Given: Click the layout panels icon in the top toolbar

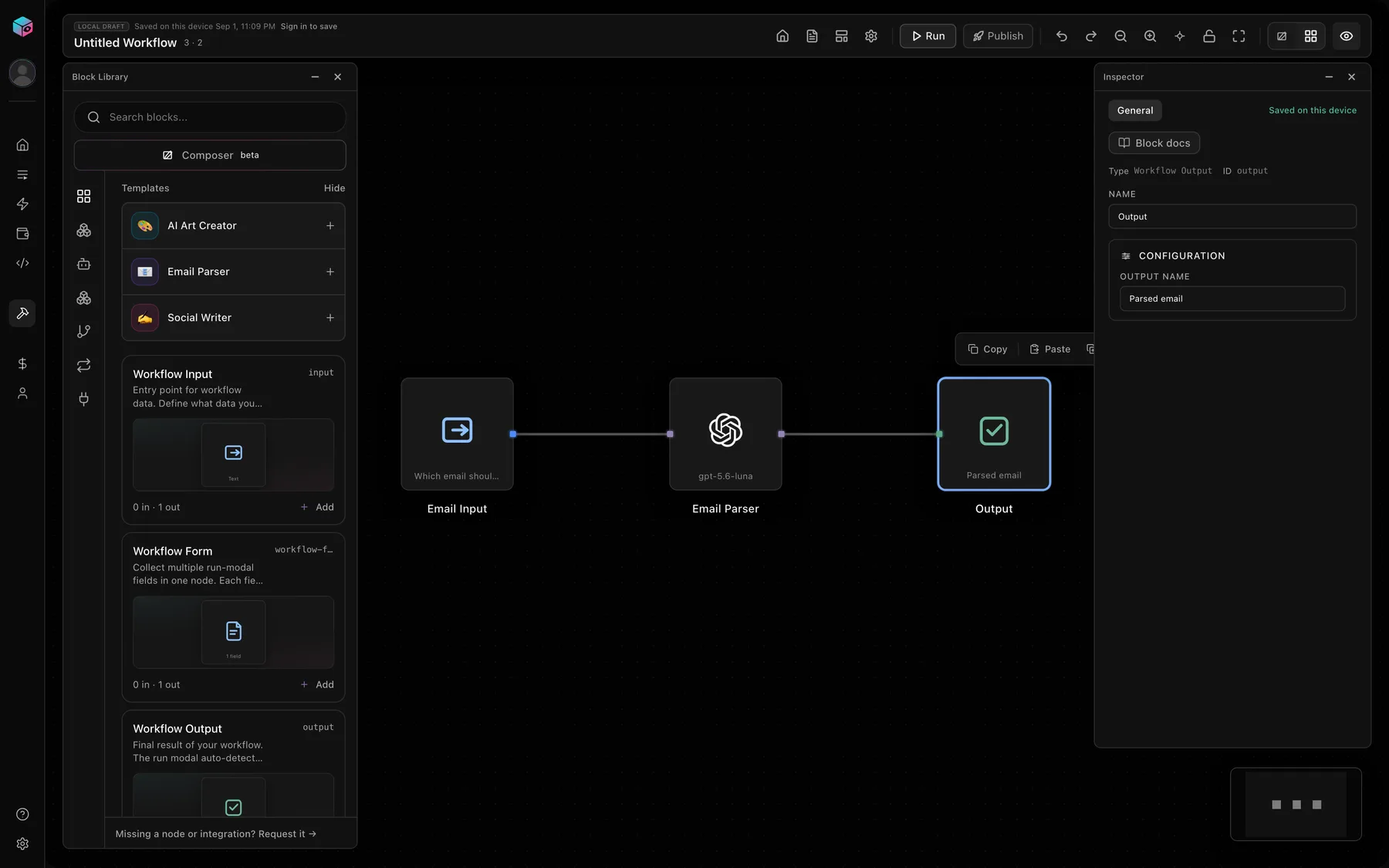Looking at the screenshot, I should pyautogui.click(x=841, y=36).
